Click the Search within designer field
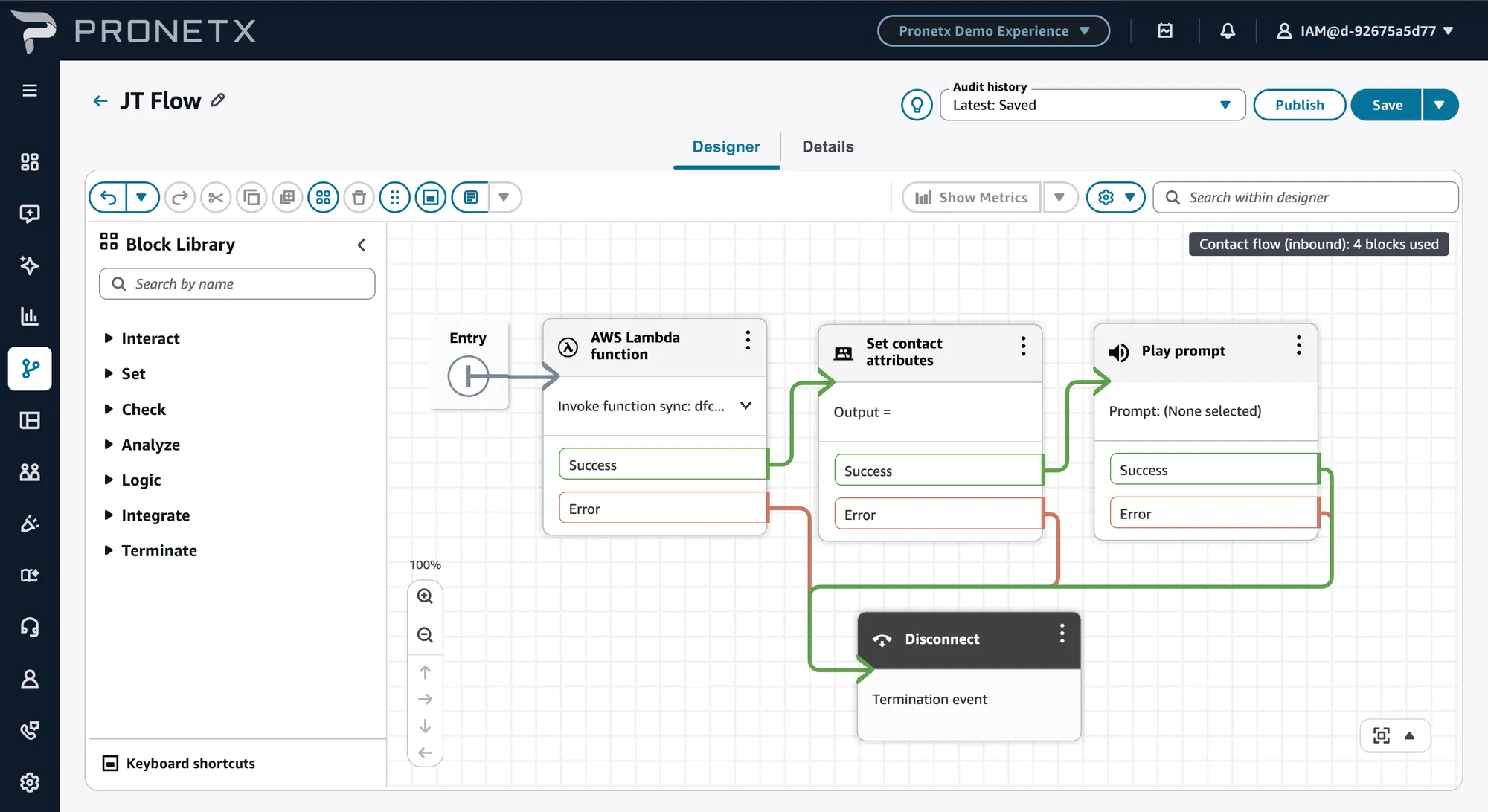This screenshot has height=812, width=1488. coord(1305,198)
